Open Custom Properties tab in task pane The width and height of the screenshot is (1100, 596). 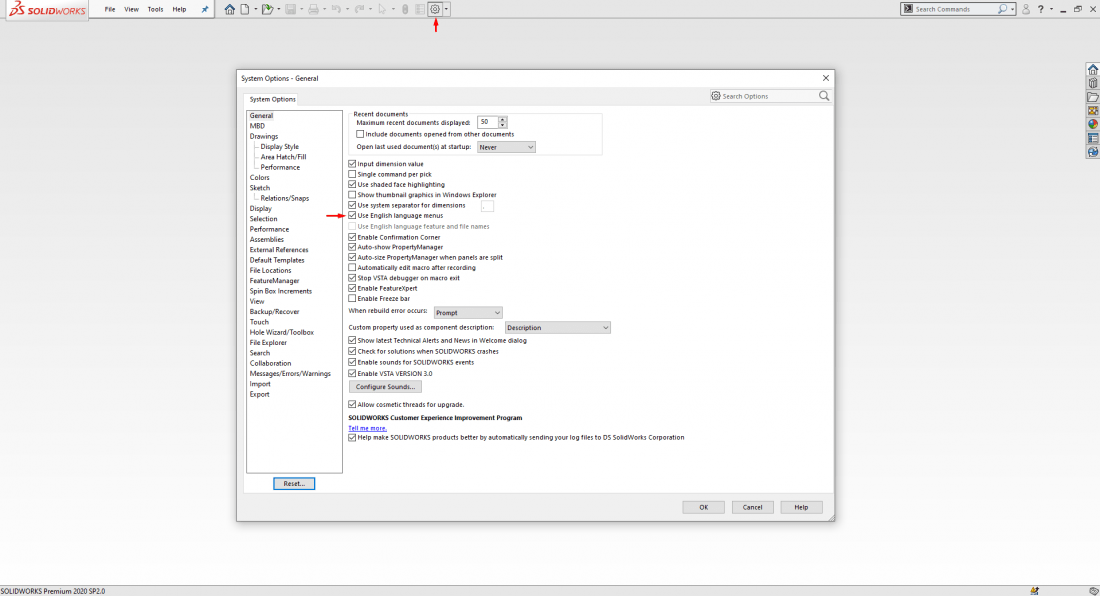pyautogui.click(x=1092, y=138)
